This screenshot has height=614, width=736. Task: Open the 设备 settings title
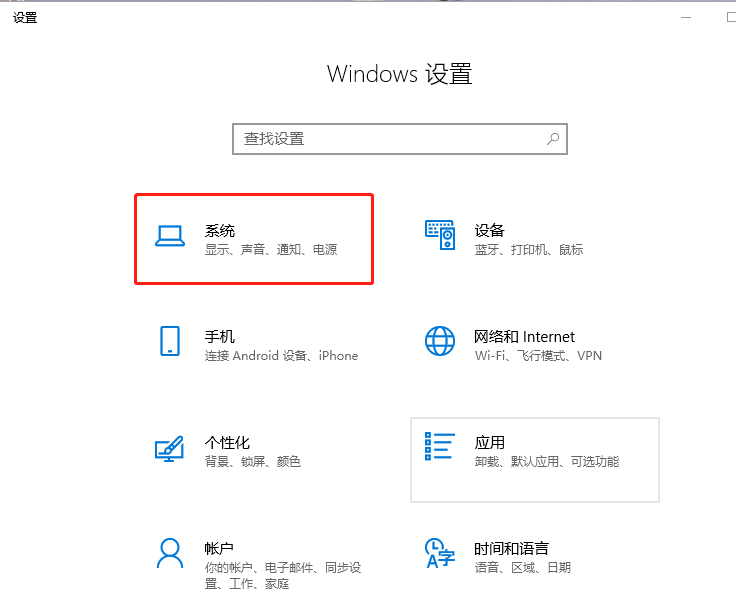coord(490,230)
